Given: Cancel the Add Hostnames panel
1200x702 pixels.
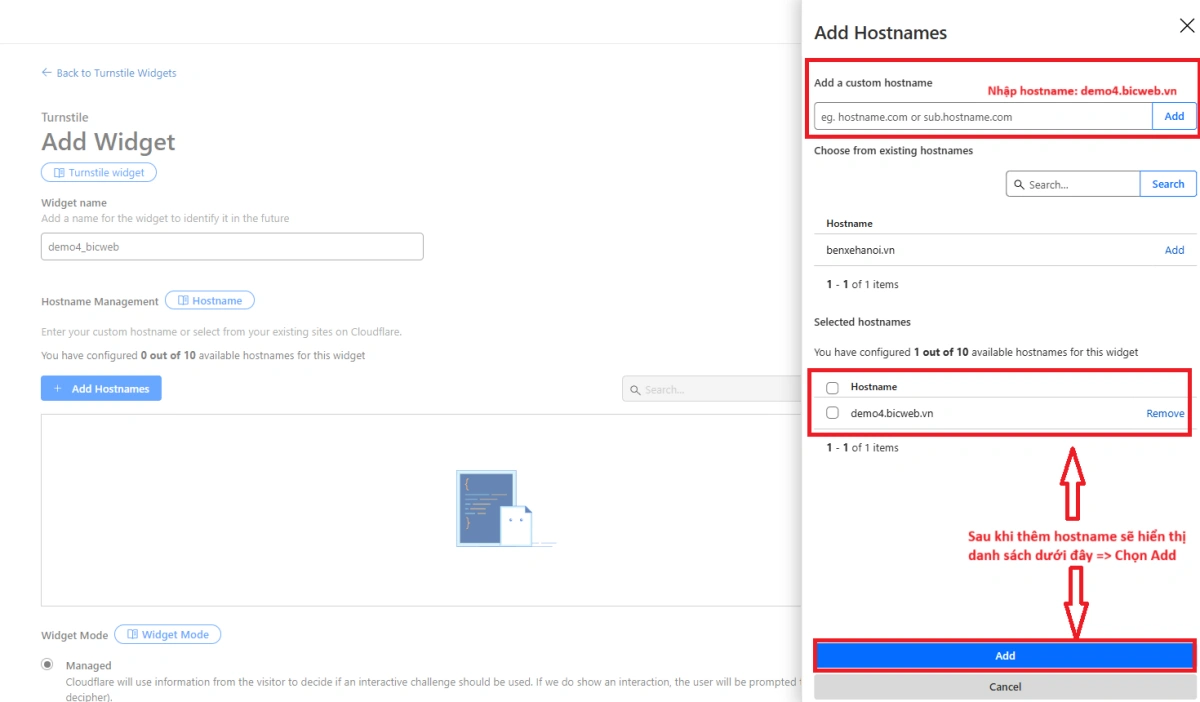Looking at the screenshot, I should pyautogui.click(x=1005, y=687).
